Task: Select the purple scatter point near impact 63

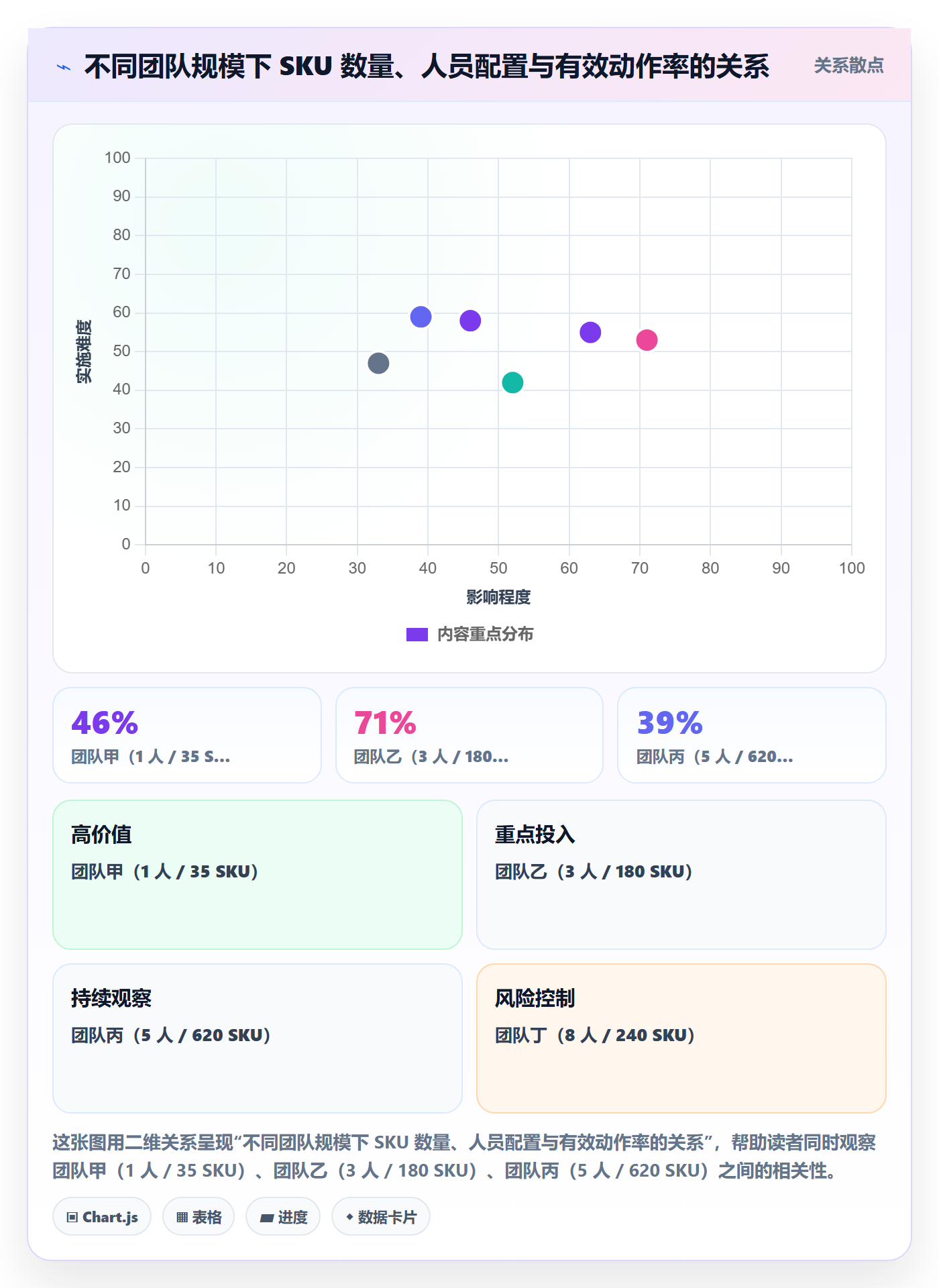Action: pyautogui.click(x=590, y=332)
